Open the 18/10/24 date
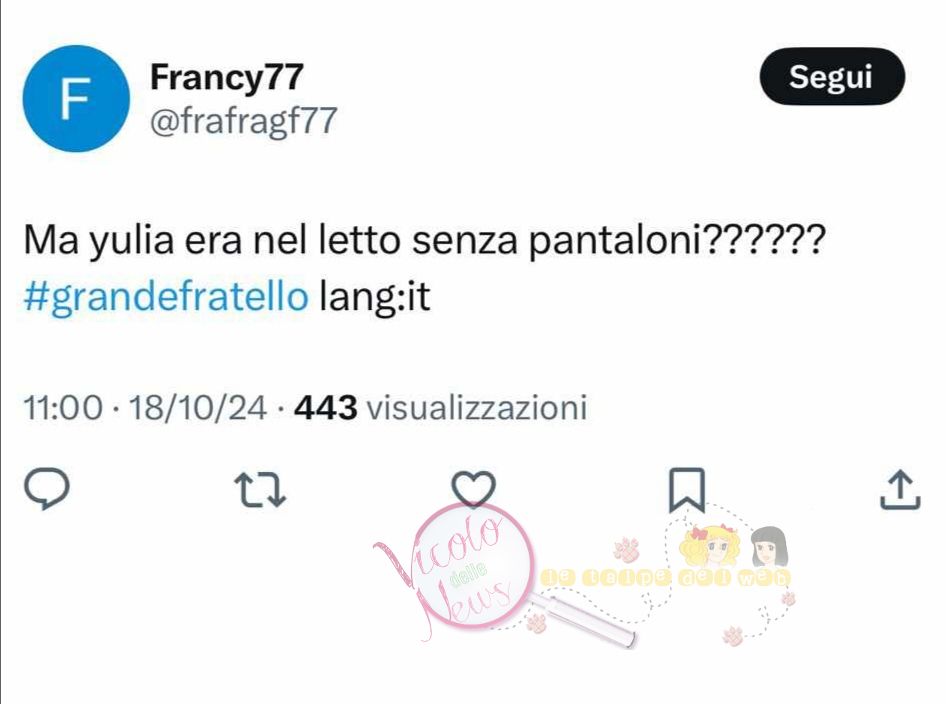 [x=197, y=407]
